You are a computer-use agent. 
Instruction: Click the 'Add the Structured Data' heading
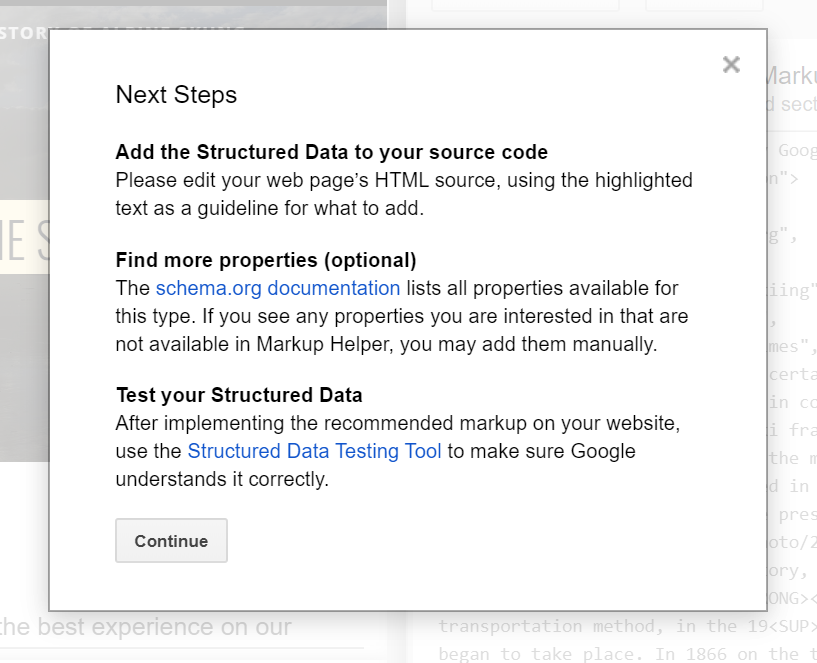[x=331, y=152]
